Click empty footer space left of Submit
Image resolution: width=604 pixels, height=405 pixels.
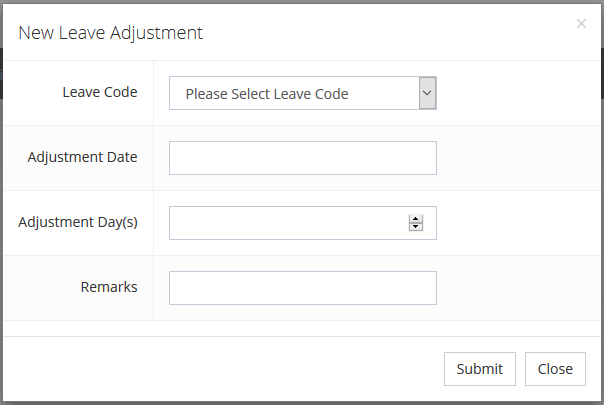pos(220,368)
